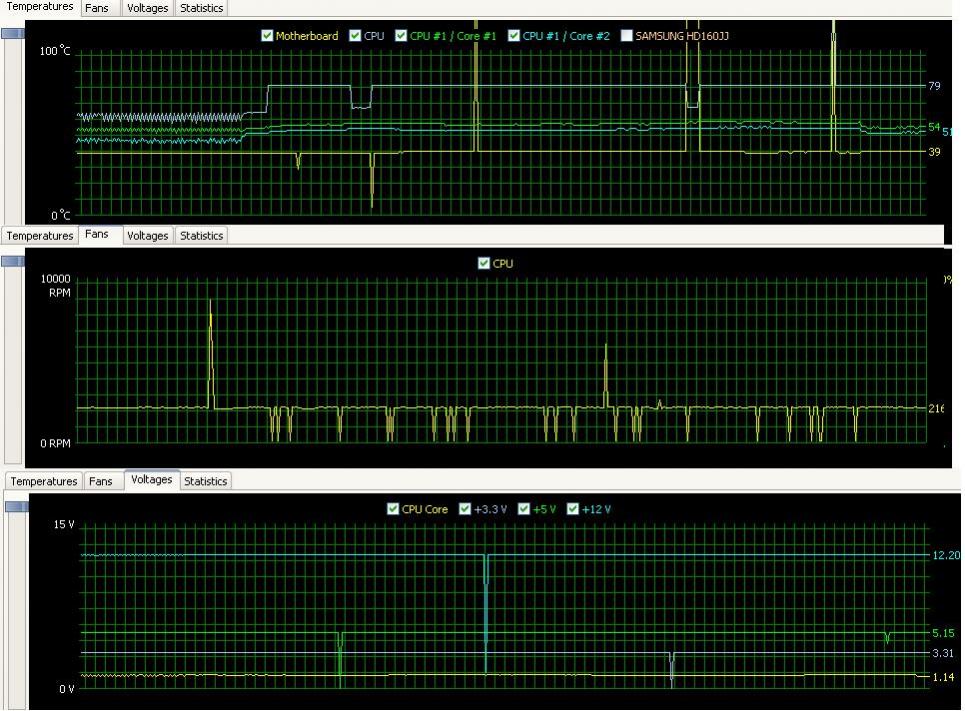965x711 pixels.
Task: Select Temperatures tab above the voltage graph
Action: click(x=44, y=481)
